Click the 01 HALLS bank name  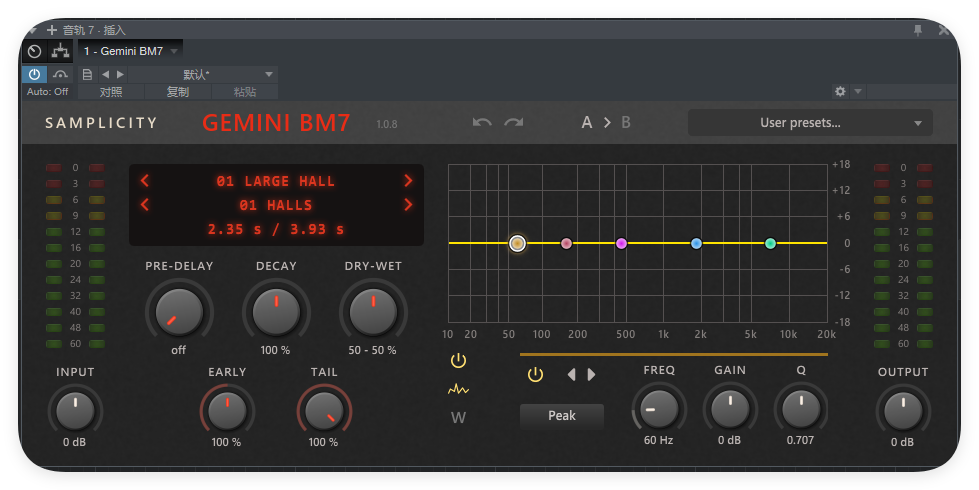click(x=275, y=205)
